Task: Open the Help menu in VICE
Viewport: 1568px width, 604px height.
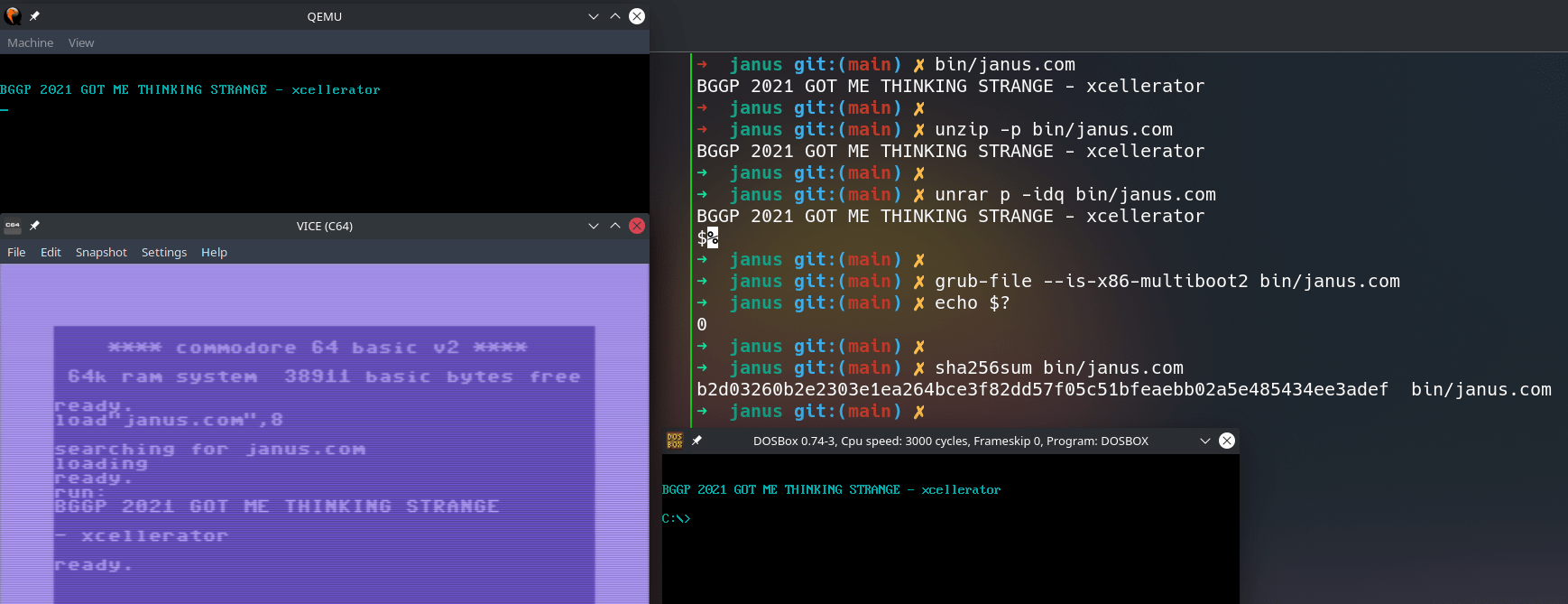Action: click(x=214, y=252)
